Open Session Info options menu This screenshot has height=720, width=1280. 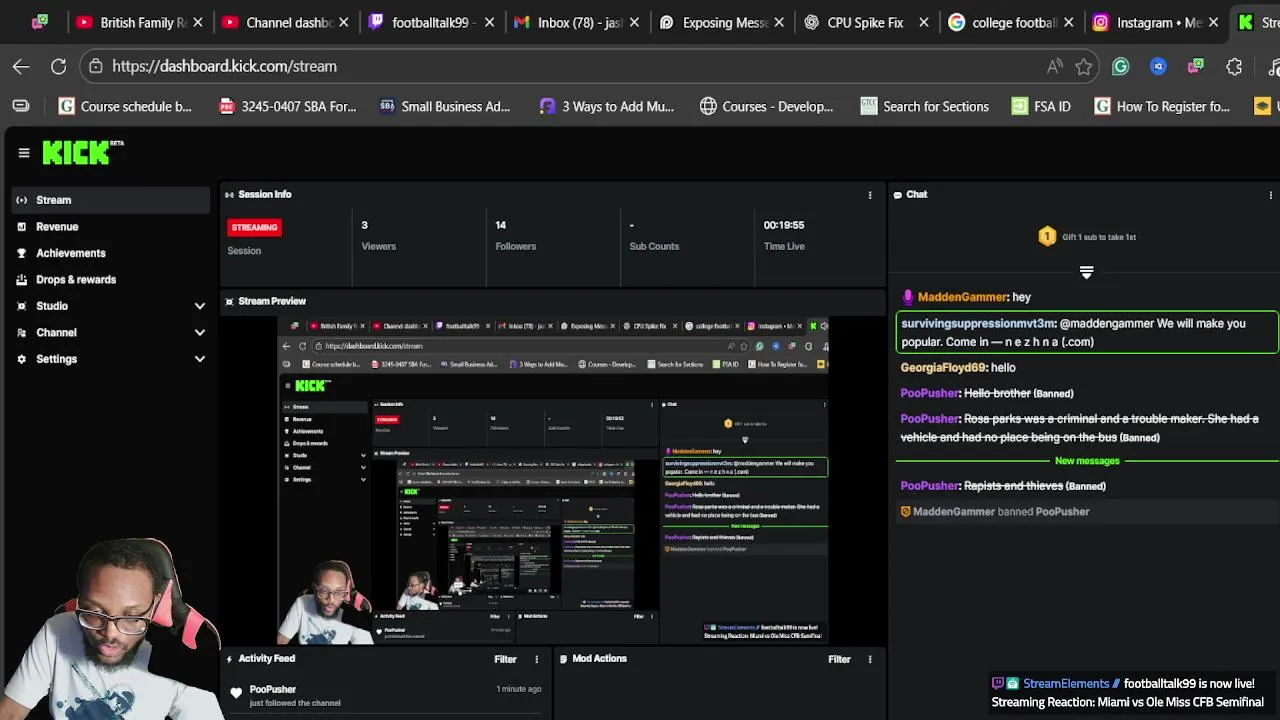click(870, 195)
